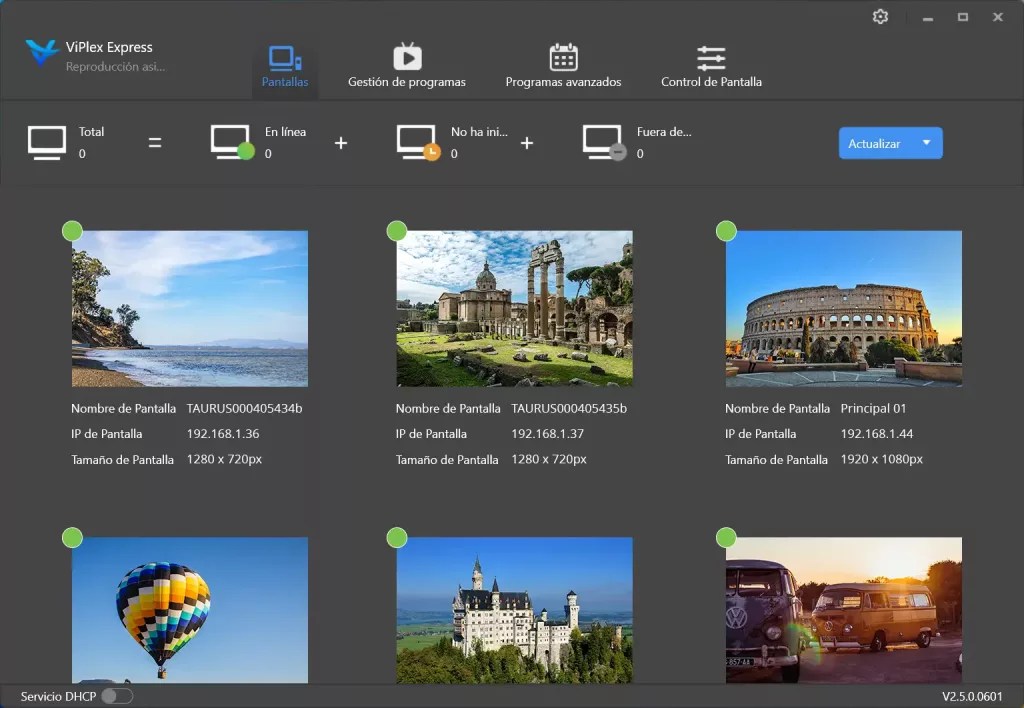Click green status dot of Principal 01
This screenshot has height=708, width=1024.
[726, 231]
